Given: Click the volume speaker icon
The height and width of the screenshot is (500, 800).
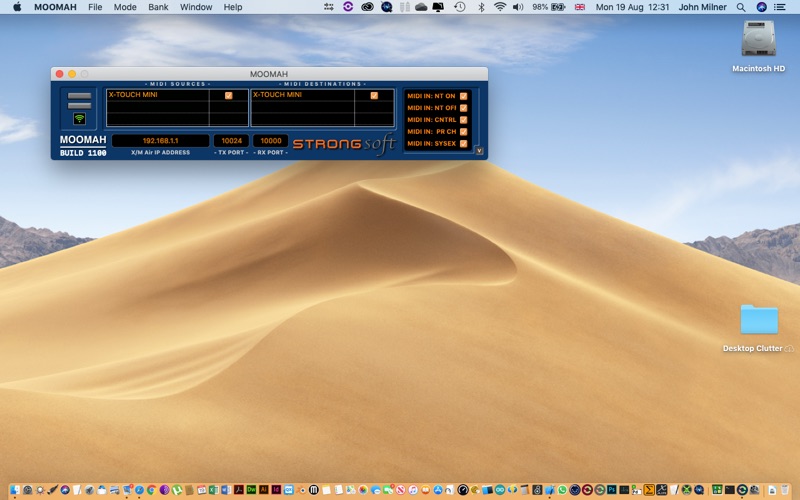Looking at the screenshot, I should pos(518,7).
